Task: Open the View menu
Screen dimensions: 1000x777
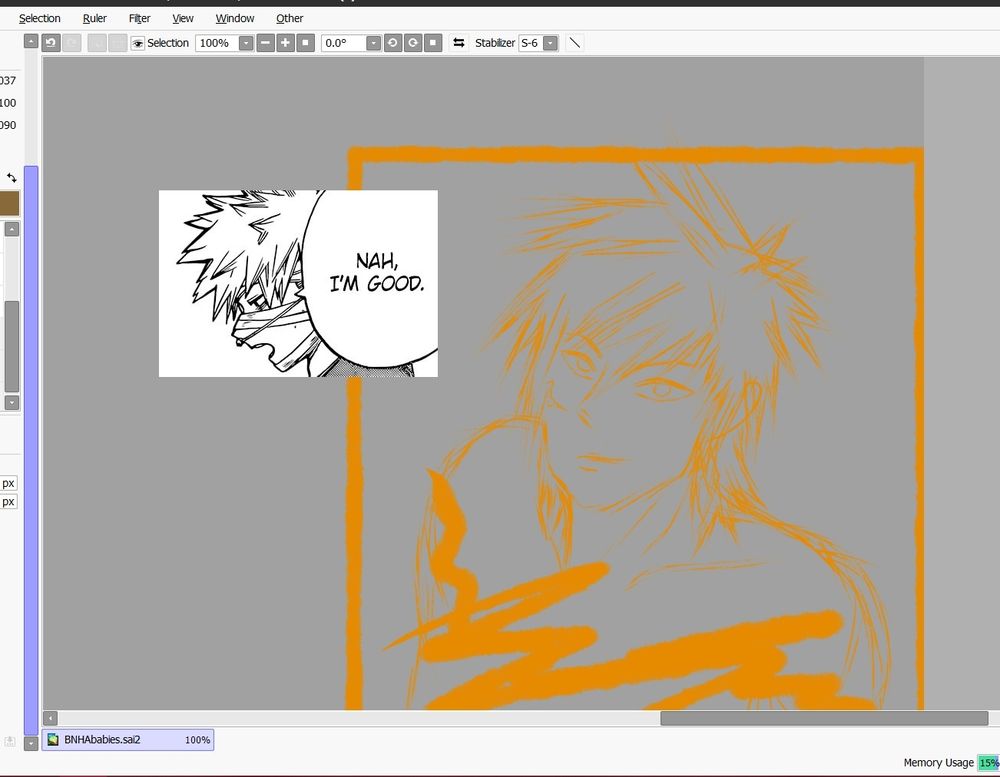Action: coord(182,18)
